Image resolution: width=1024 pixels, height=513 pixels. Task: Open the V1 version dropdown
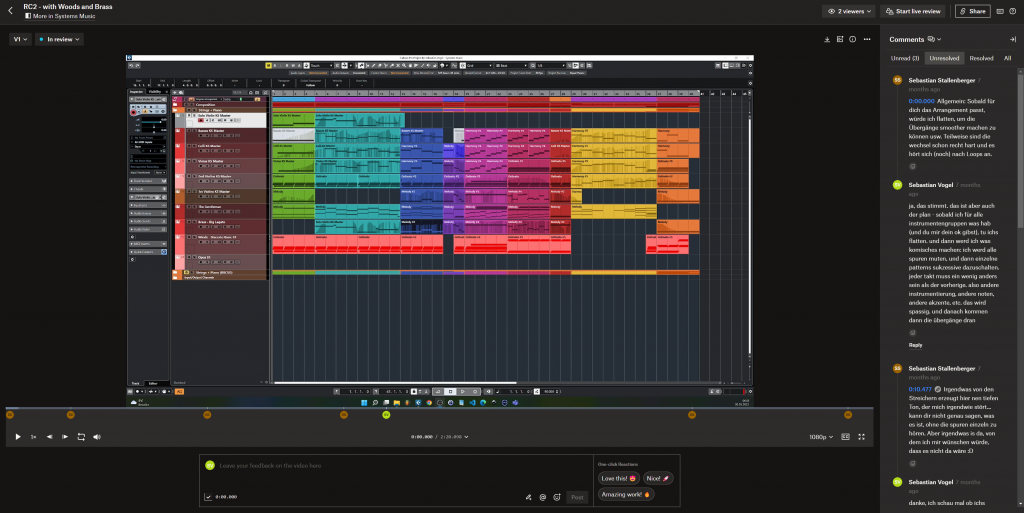20,39
